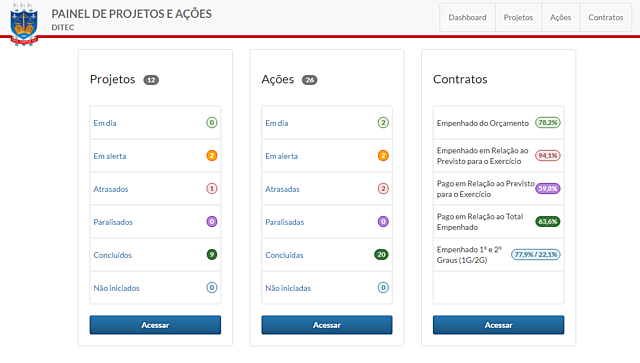Click the 59,8% purple badge
Image resolution: width=640 pixels, height=363 pixels.
(x=548, y=189)
